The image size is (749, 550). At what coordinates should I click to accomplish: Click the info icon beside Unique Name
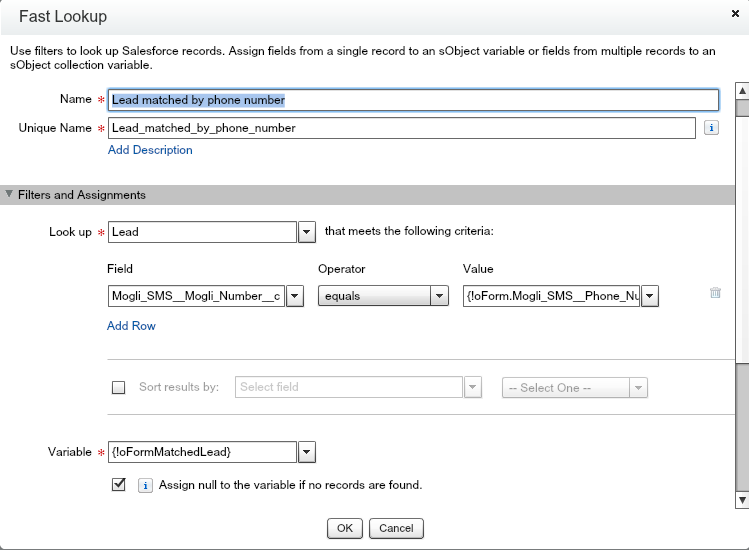[711, 128]
